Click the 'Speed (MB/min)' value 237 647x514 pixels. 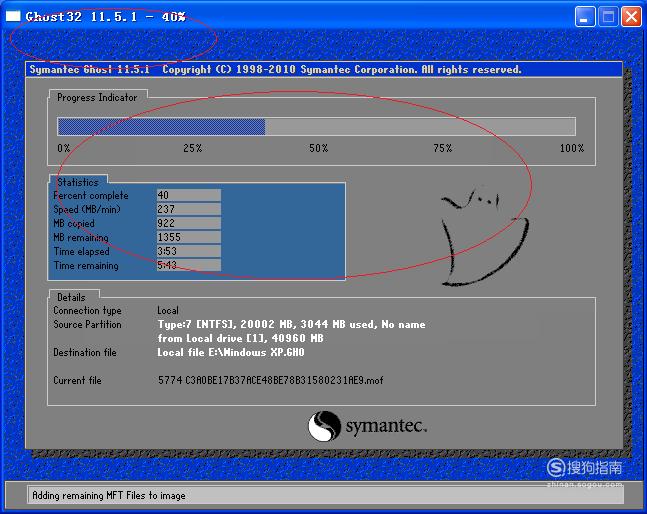[x=189, y=209]
